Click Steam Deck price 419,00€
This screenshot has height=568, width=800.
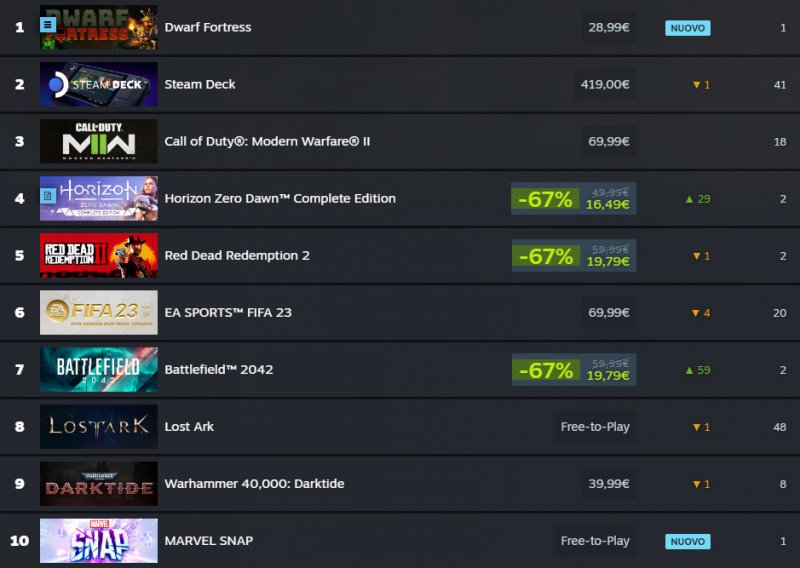click(x=605, y=84)
